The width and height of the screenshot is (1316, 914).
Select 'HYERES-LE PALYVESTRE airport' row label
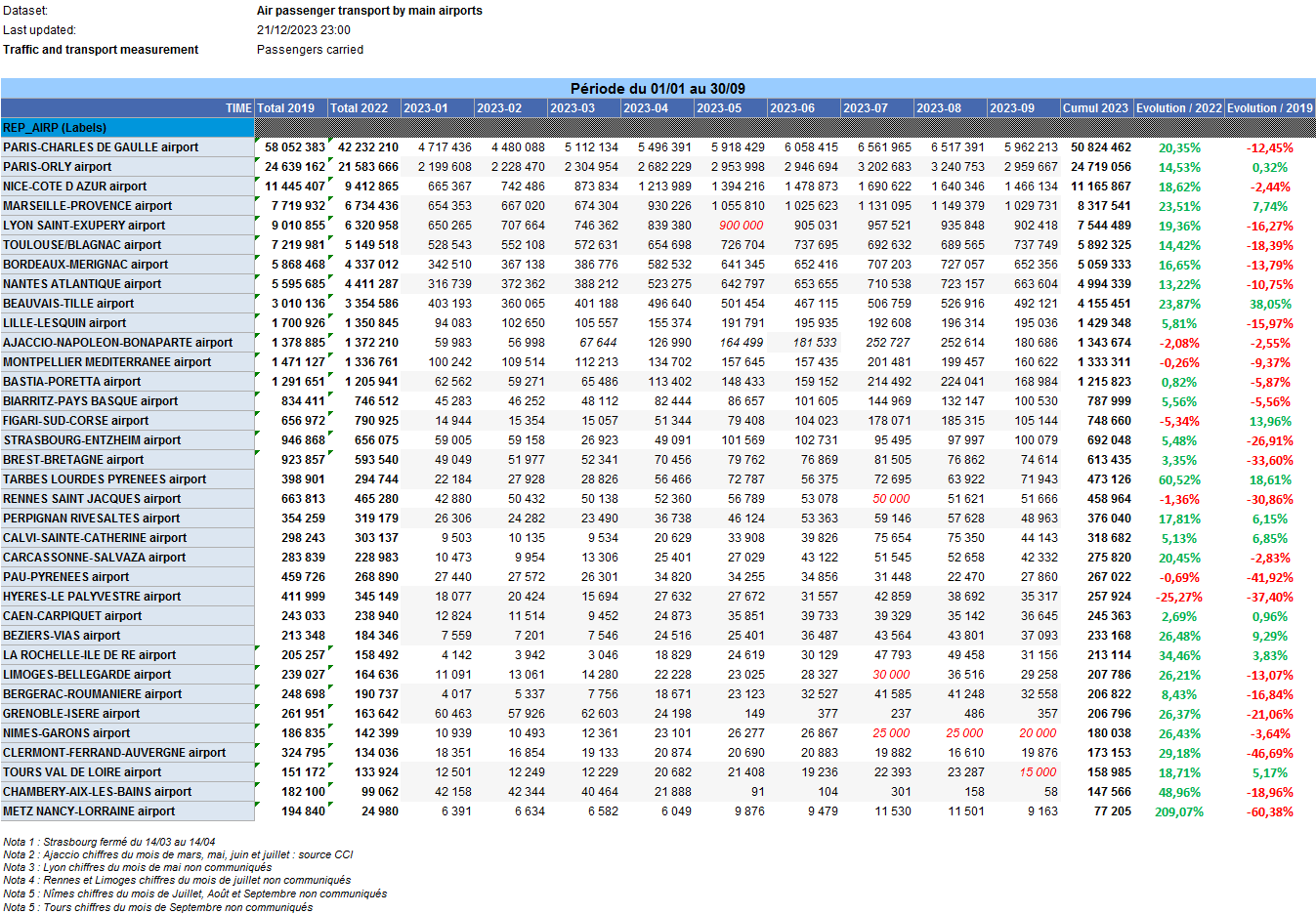pos(127,597)
